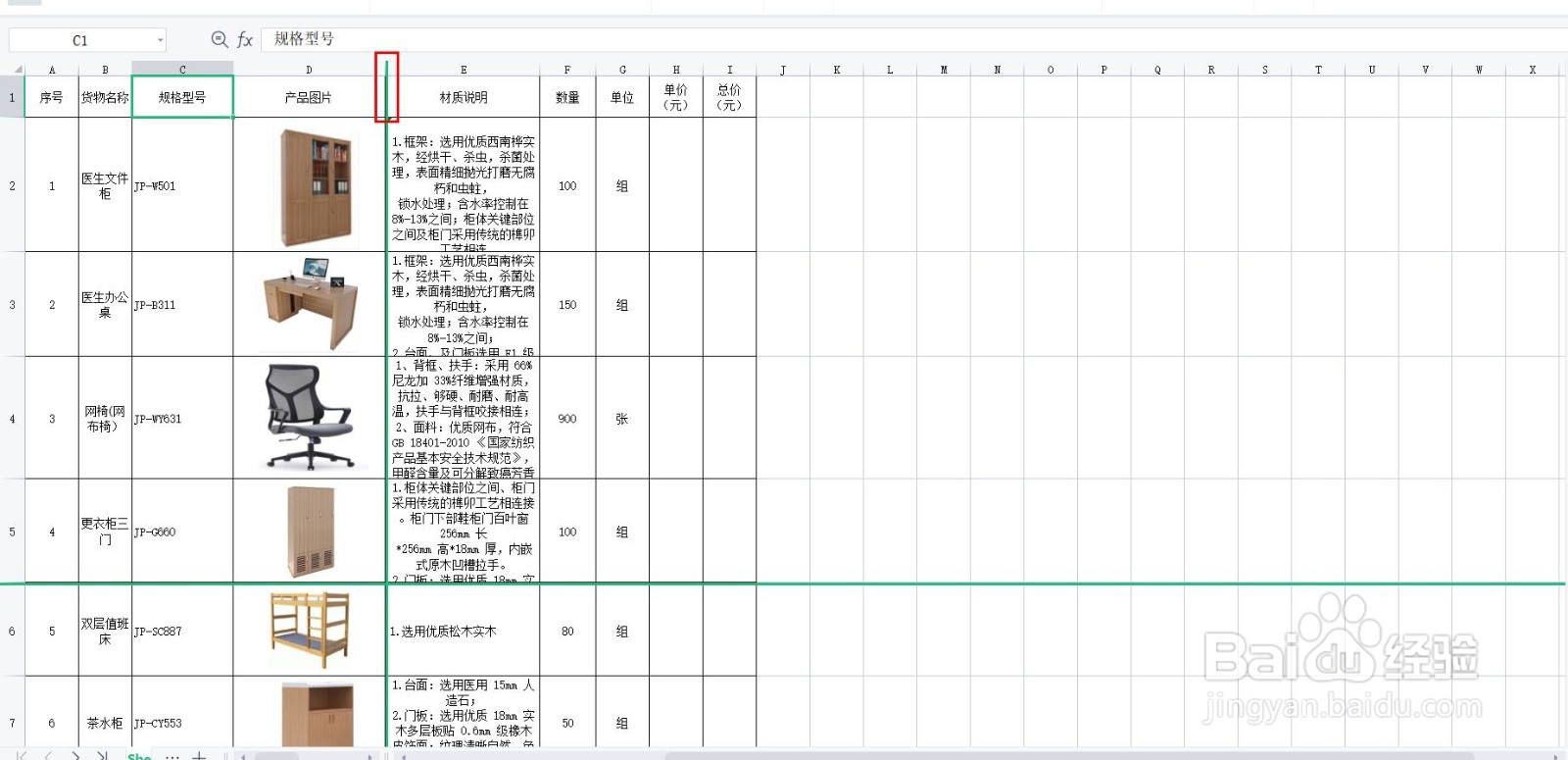1568x760 pixels.
Task: Click the 产品图片 header cell
Action: coord(310,97)
